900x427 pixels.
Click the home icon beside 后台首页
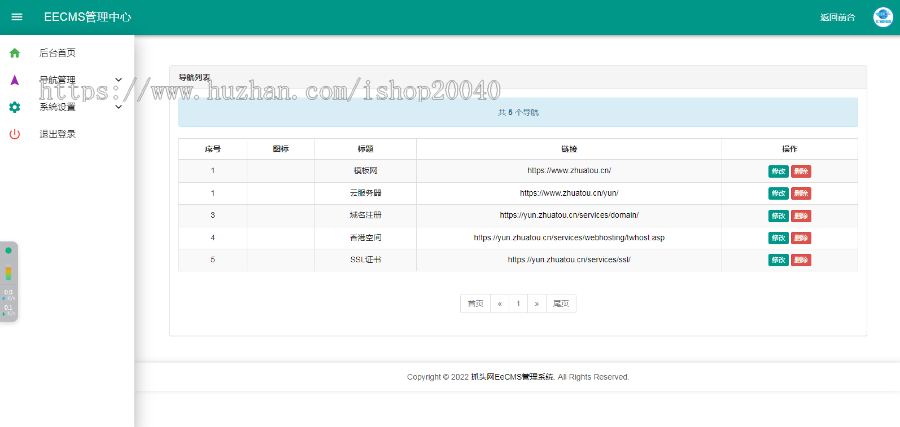pos(15,53)
